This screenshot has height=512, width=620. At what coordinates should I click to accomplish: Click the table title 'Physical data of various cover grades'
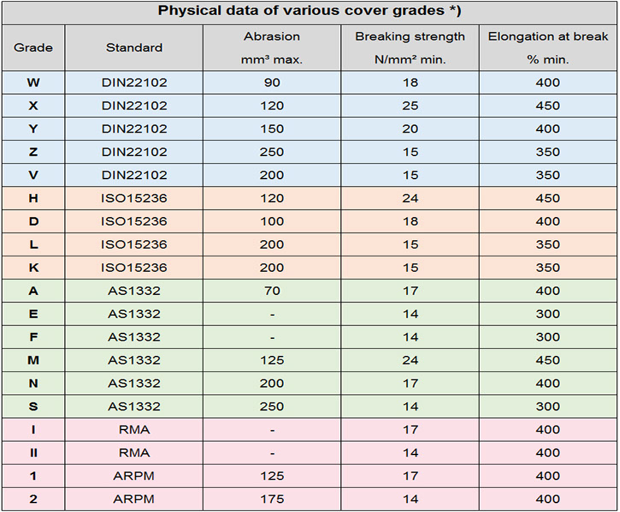(x=309, y=11)
